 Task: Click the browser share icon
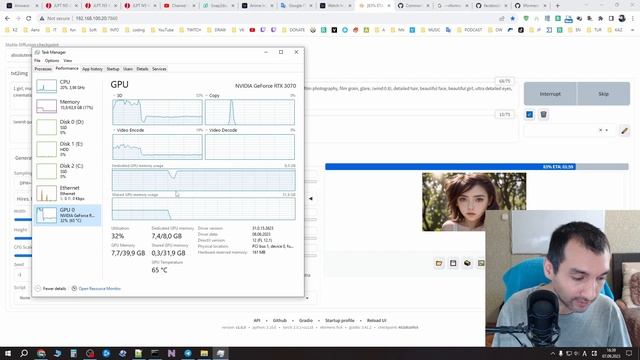(x=502, y=18)
